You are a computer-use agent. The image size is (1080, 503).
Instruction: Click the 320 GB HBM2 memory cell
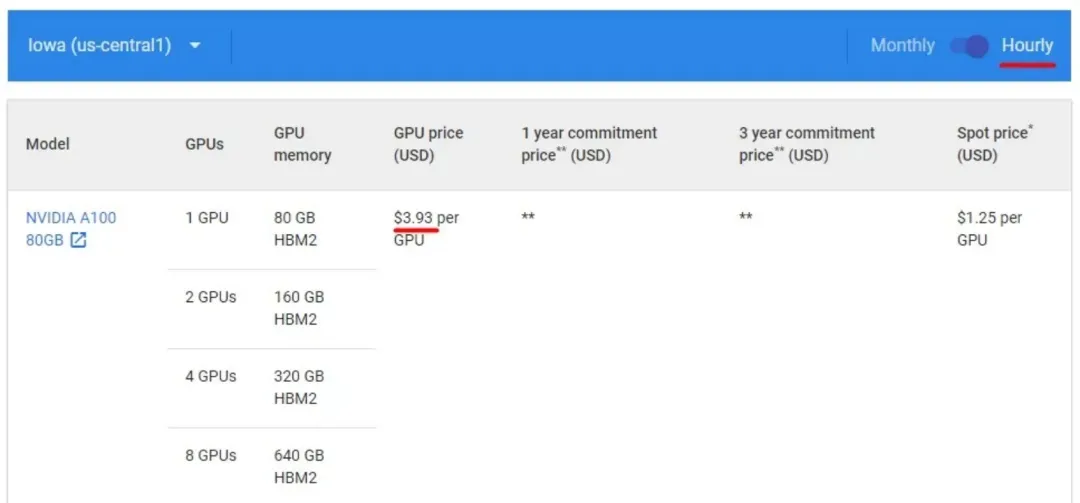click(x=299, y=387)
